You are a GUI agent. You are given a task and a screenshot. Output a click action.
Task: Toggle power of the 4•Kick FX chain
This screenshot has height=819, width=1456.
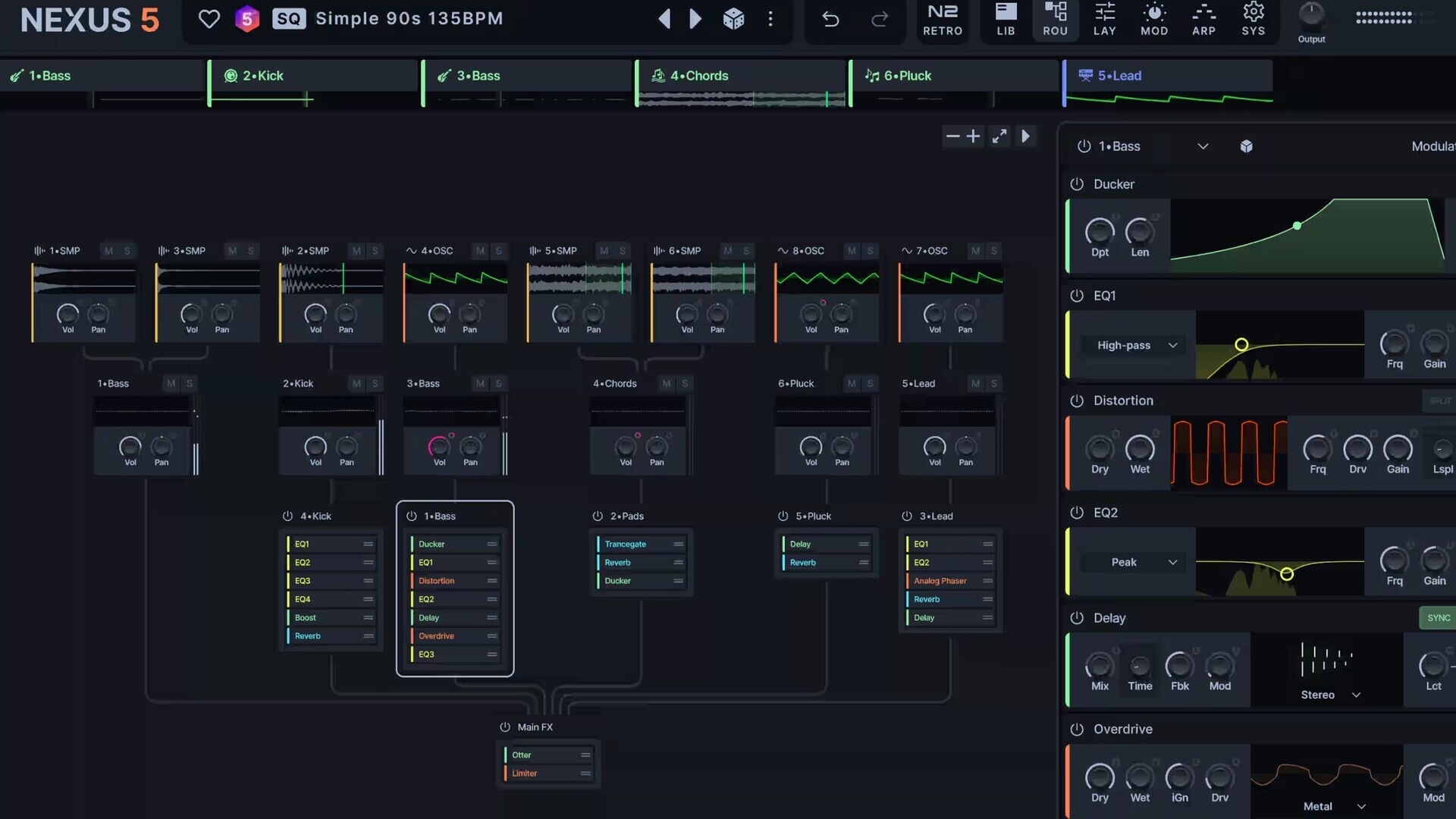pyautogui.click(x=287, y=516)
